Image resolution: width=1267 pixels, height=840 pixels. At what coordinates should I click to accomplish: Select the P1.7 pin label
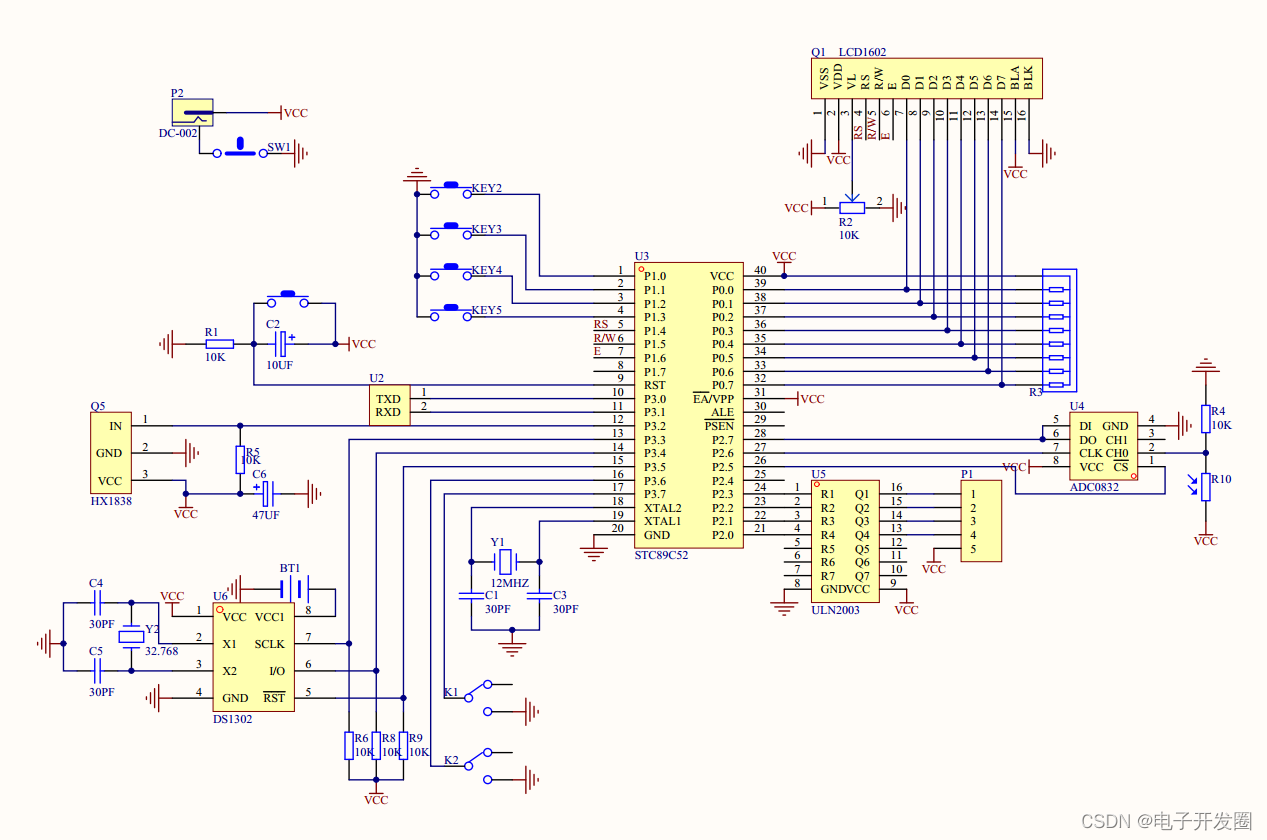click(655, 372)
